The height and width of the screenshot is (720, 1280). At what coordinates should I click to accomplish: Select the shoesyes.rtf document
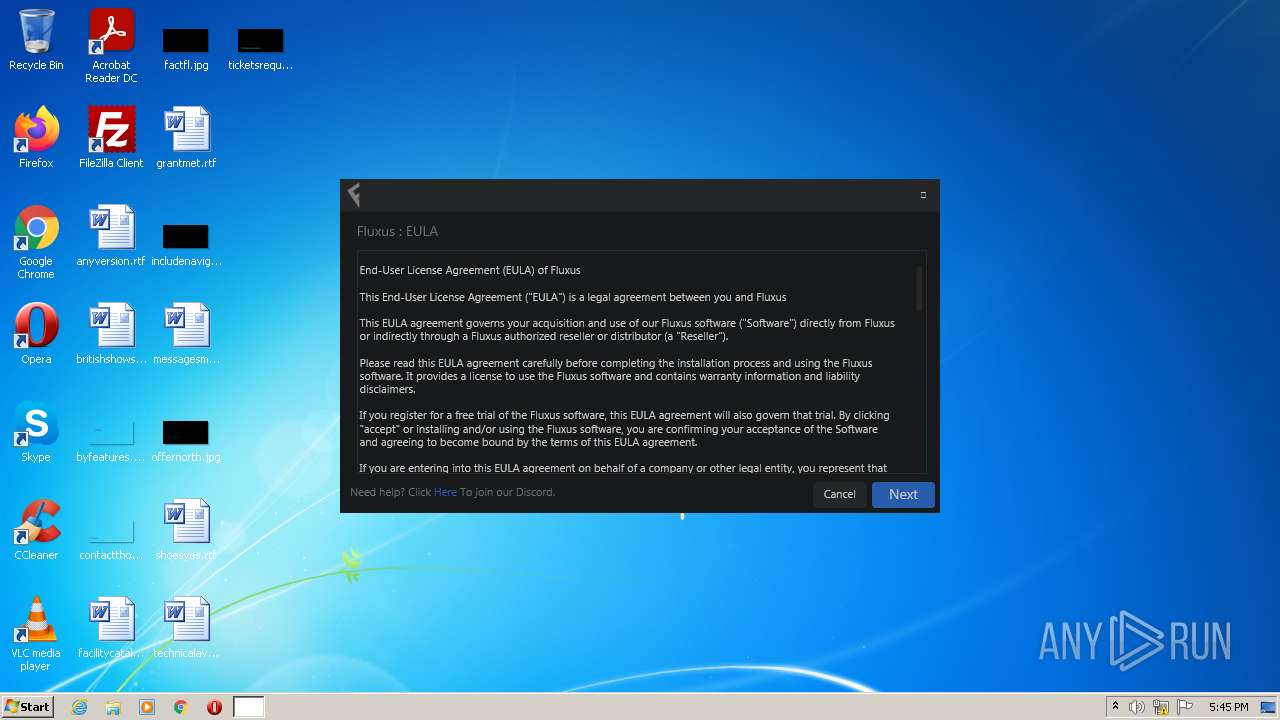tap(186, 530)
